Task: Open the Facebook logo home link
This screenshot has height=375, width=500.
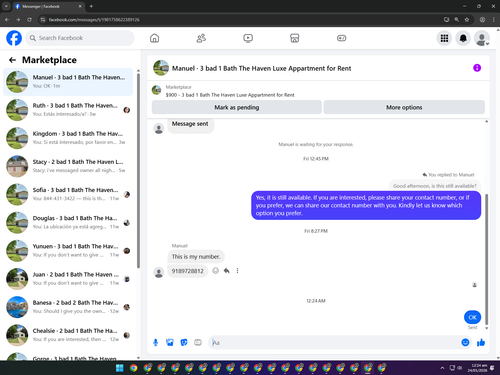Action: coord(14,38)
